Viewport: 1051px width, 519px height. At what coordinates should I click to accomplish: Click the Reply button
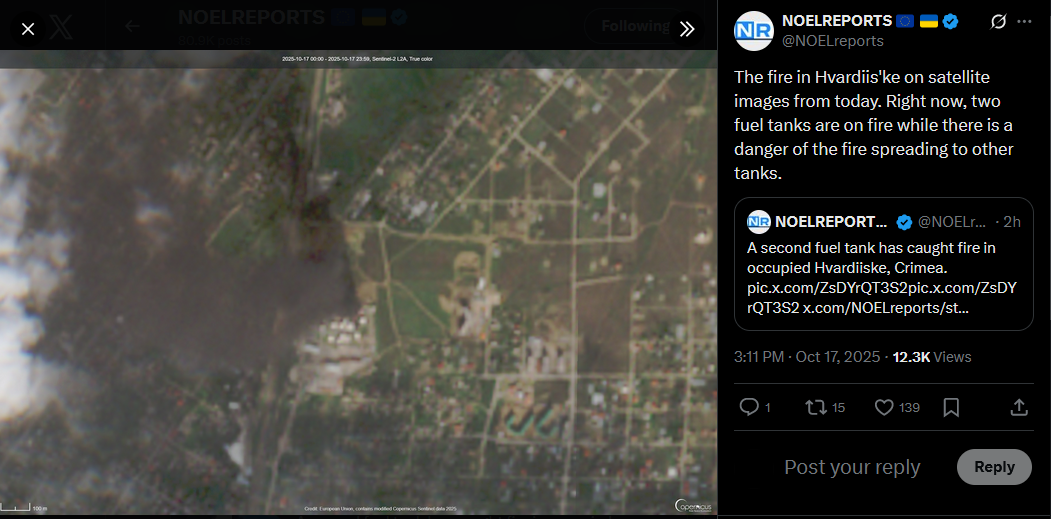click(994, 467)
